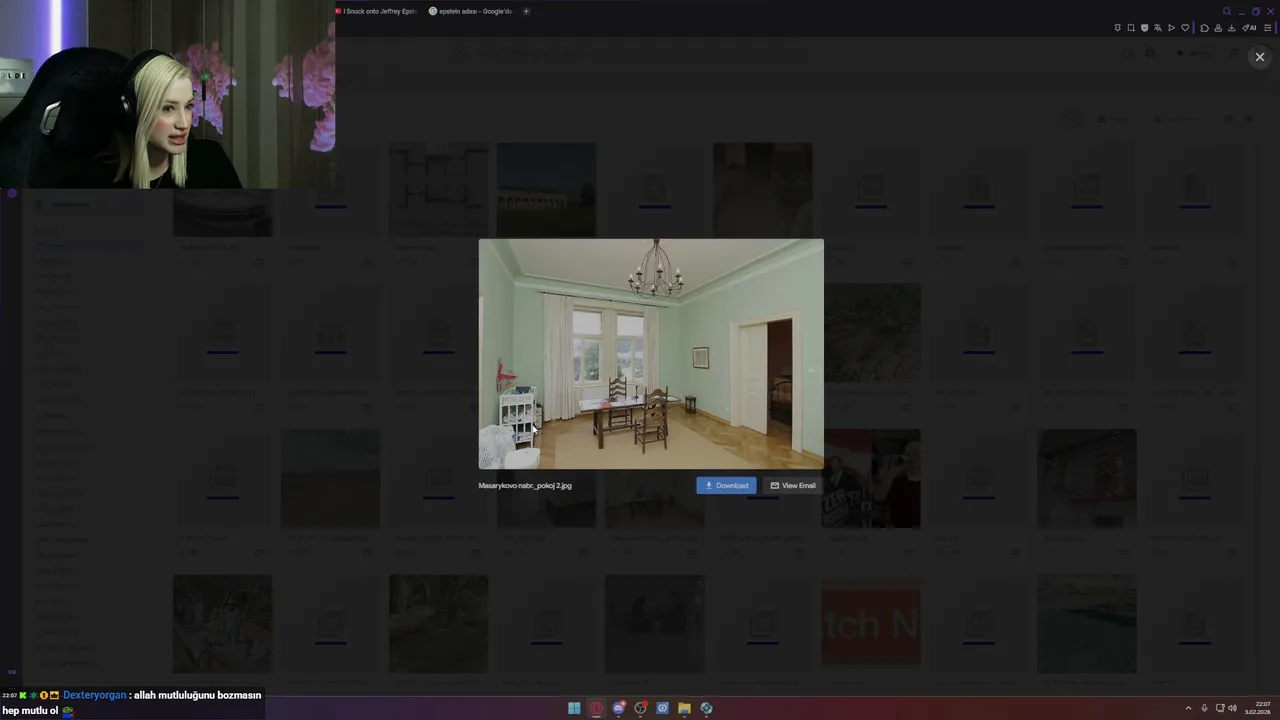The height and width of the screenshot is (720, 1280).
Task: Click the microphone icon in system tray
Action: tap(1204, 708)
